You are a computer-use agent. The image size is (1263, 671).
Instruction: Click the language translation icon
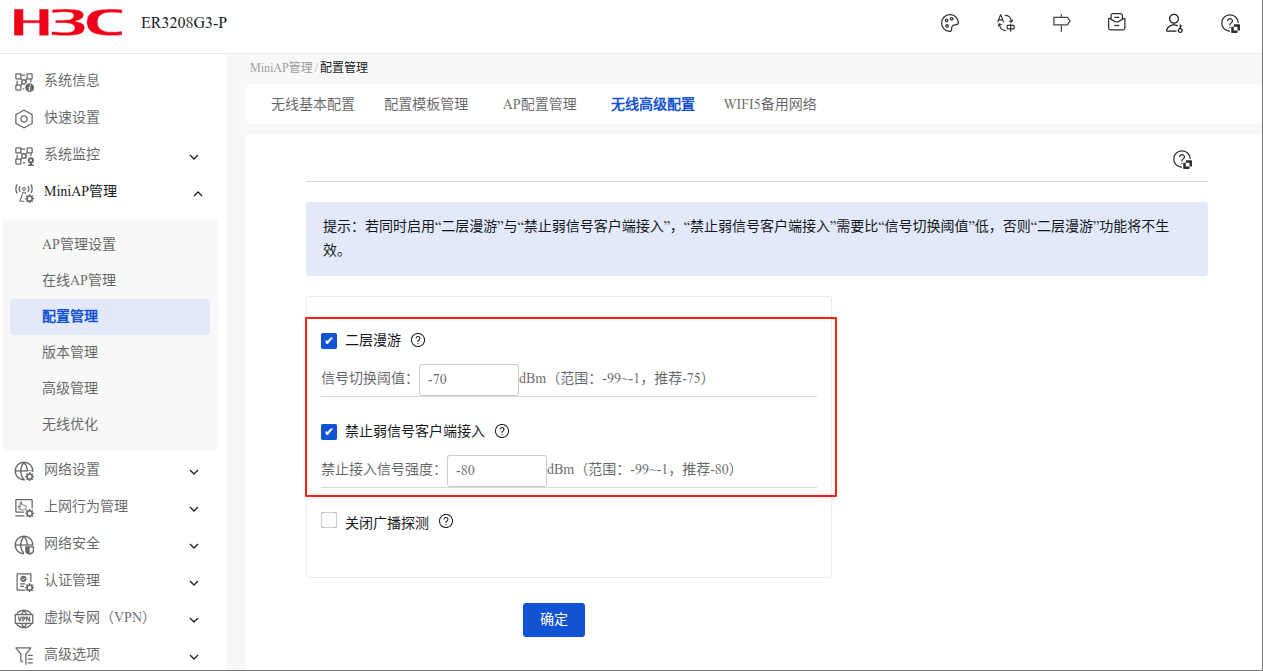point(1006,24)
